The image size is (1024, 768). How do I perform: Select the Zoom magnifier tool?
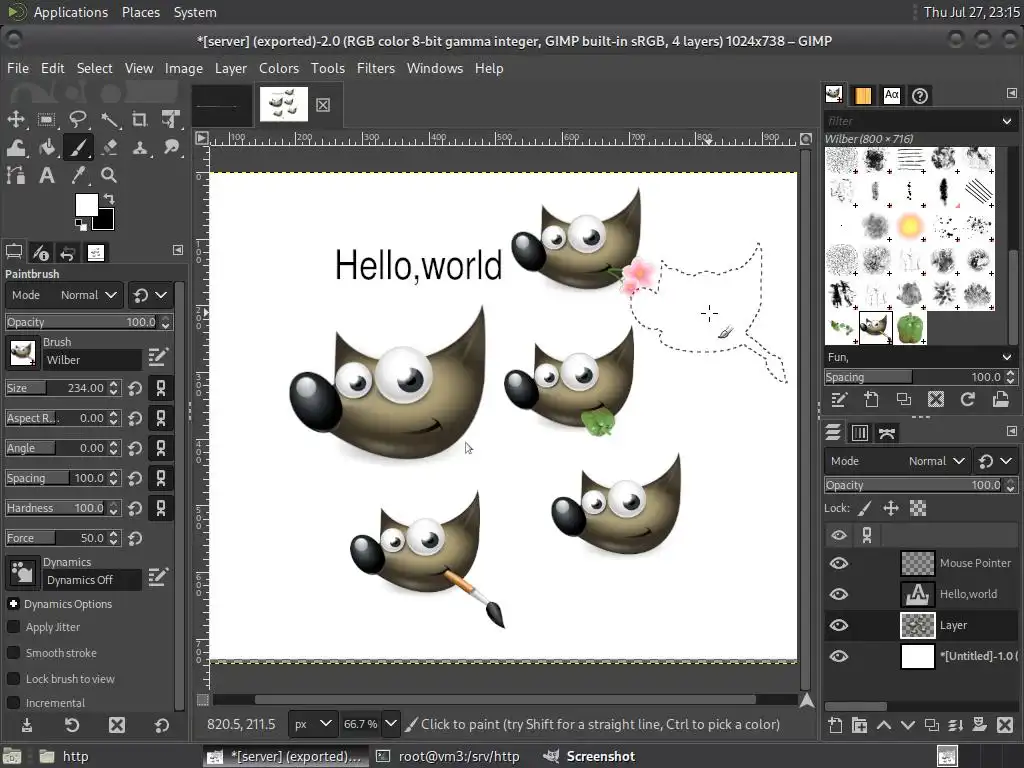109,176
